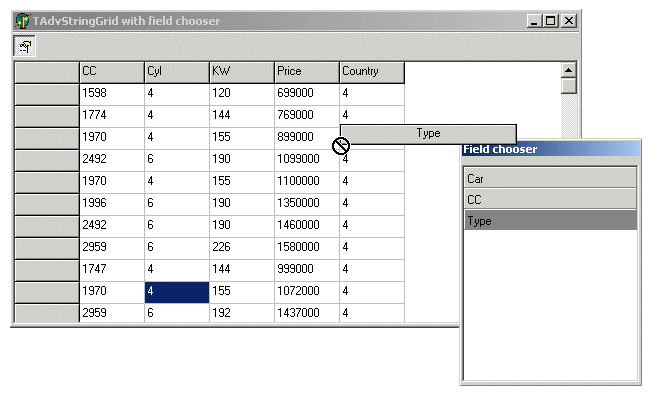Select CC cell 1747
670x396 pixels.
point(112,270)
